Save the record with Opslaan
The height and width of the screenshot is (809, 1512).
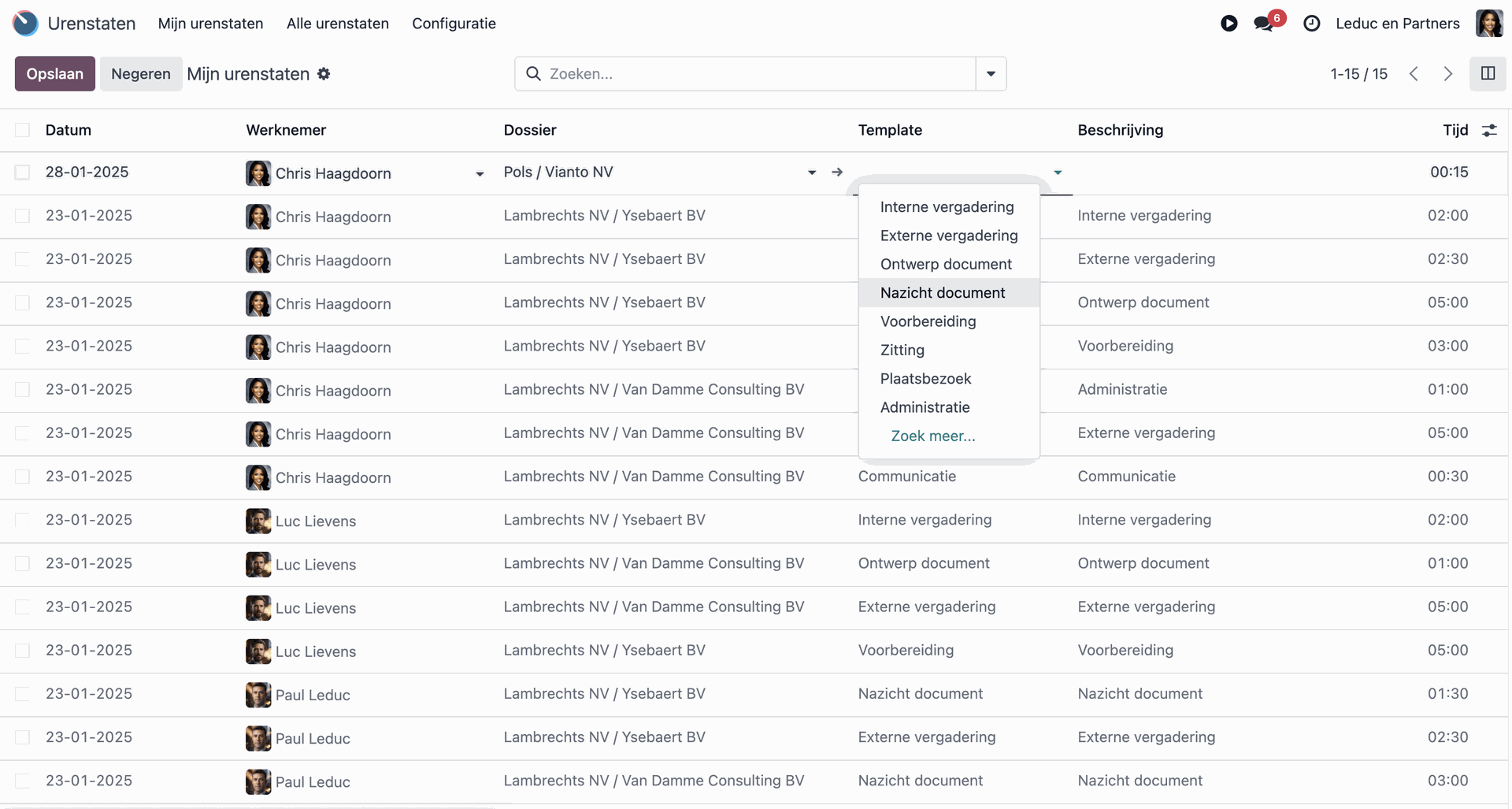pyautogui.click(x=55, y=74)
